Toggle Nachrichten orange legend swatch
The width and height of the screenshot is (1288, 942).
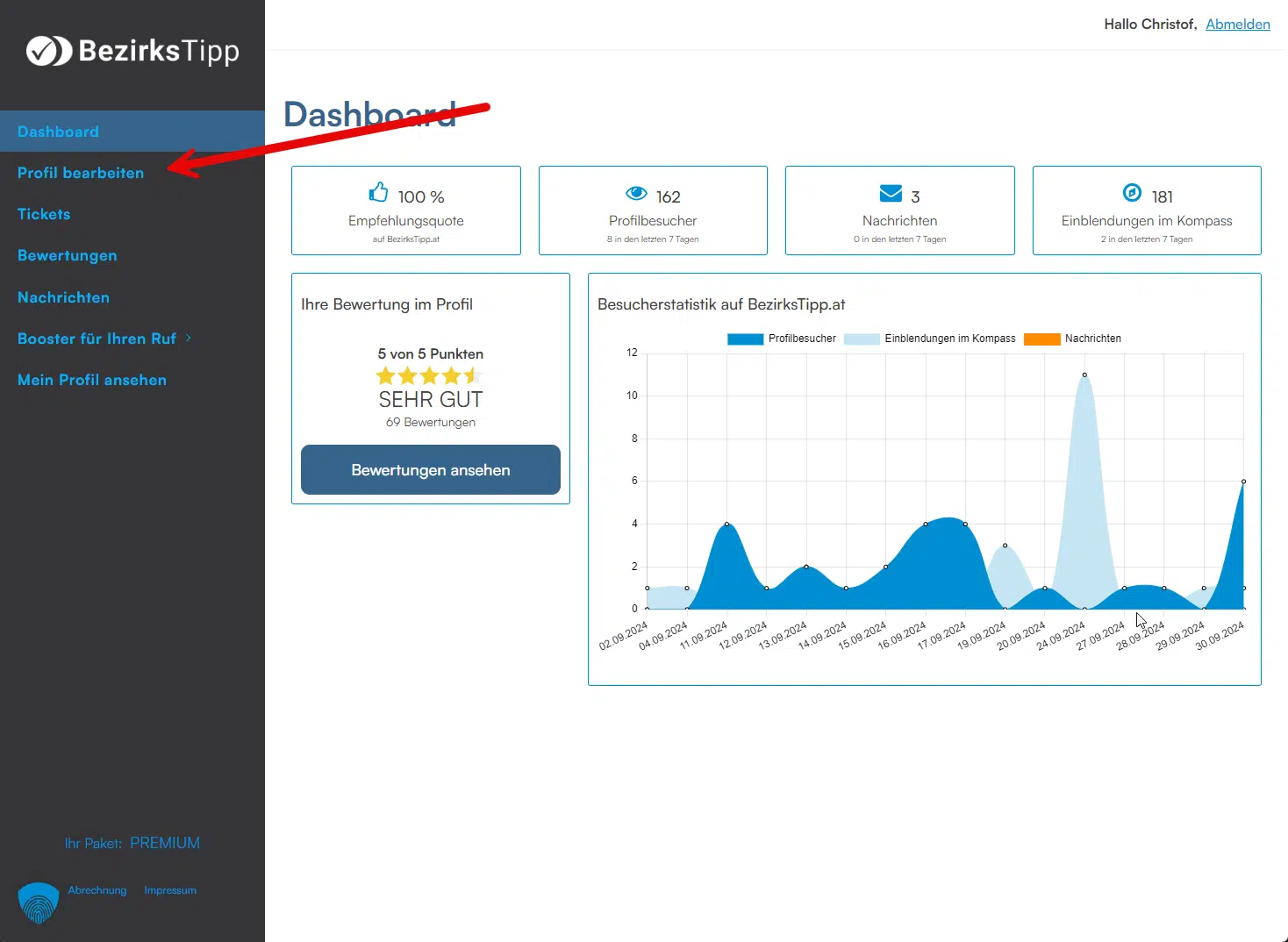(x=1041, y=339)
